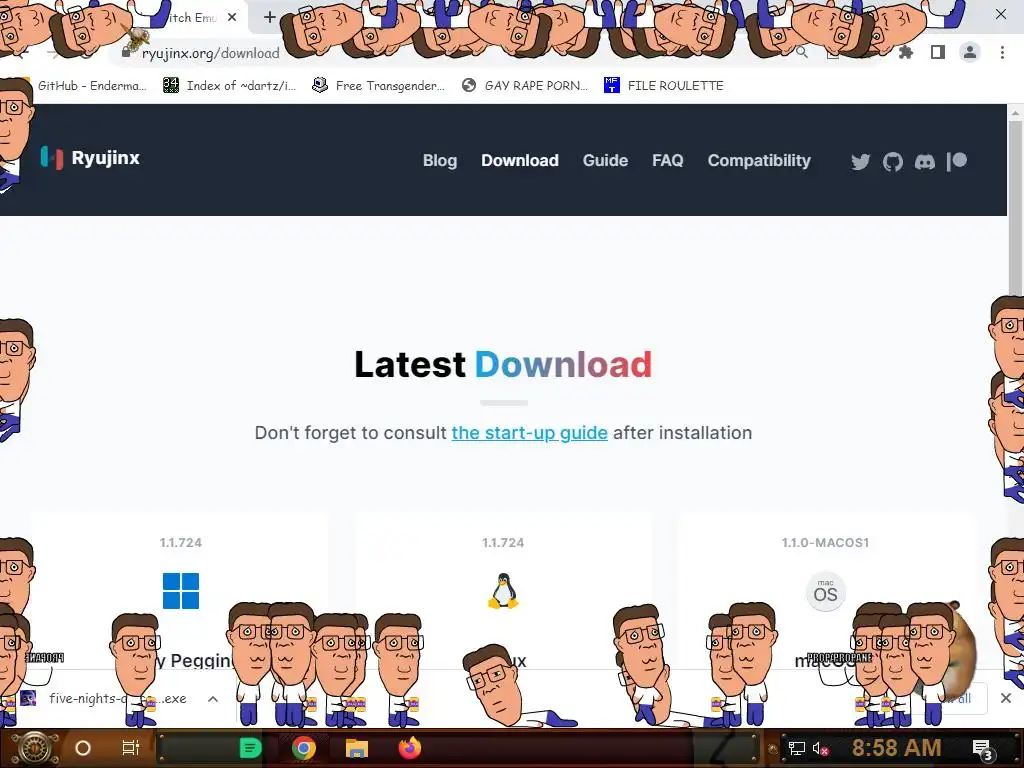Viewport: 1024px width, 768px height.
Task: Open the Download nav item
Action: pos(520,161)
